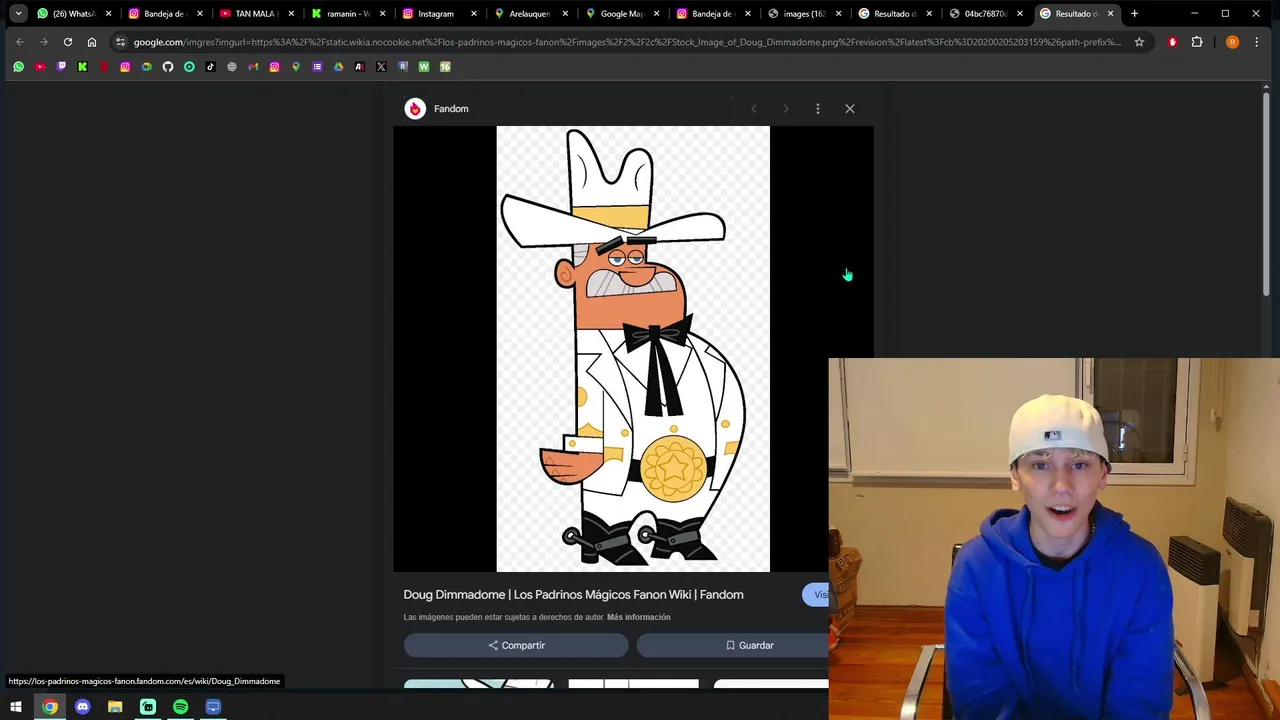
Task: Open more options in image preview panel
Action: [818, 108]
